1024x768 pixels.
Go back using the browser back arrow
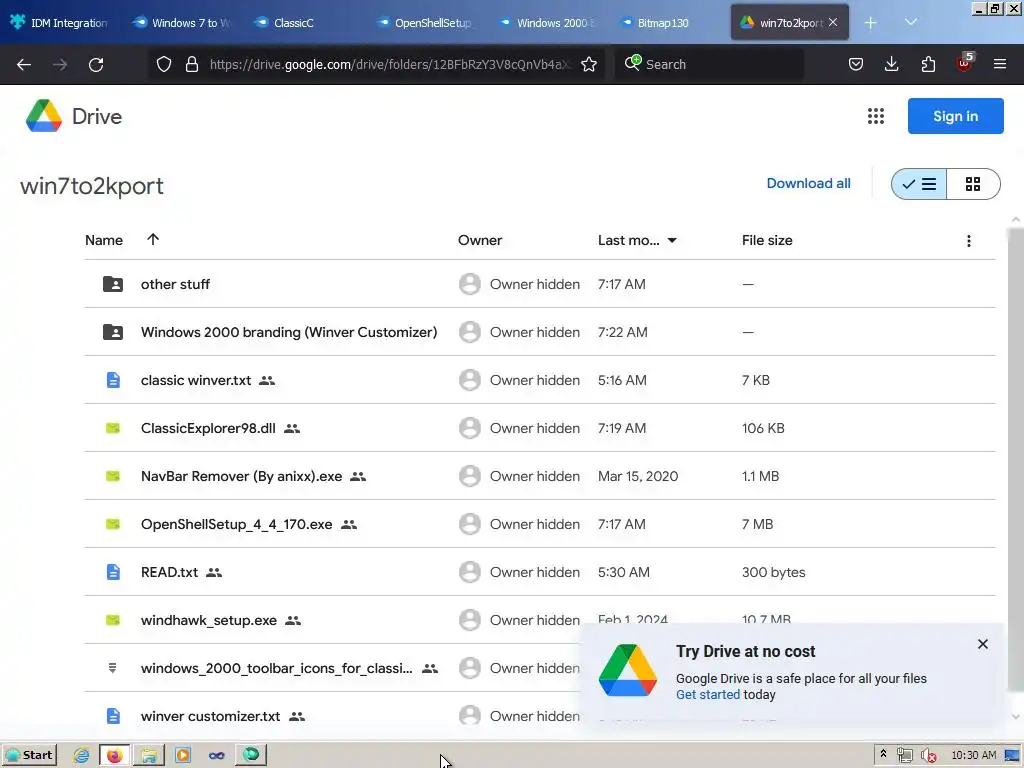point(24,64)
